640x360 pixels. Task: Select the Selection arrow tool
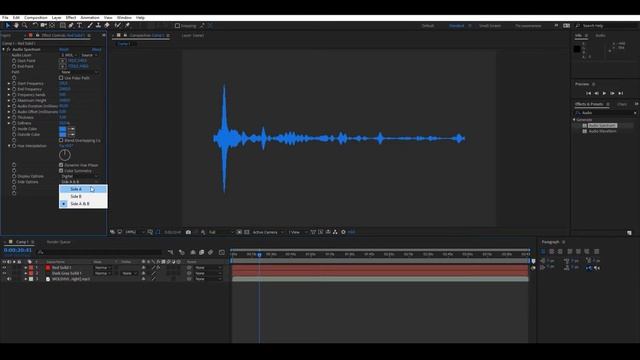pos(8,25)
